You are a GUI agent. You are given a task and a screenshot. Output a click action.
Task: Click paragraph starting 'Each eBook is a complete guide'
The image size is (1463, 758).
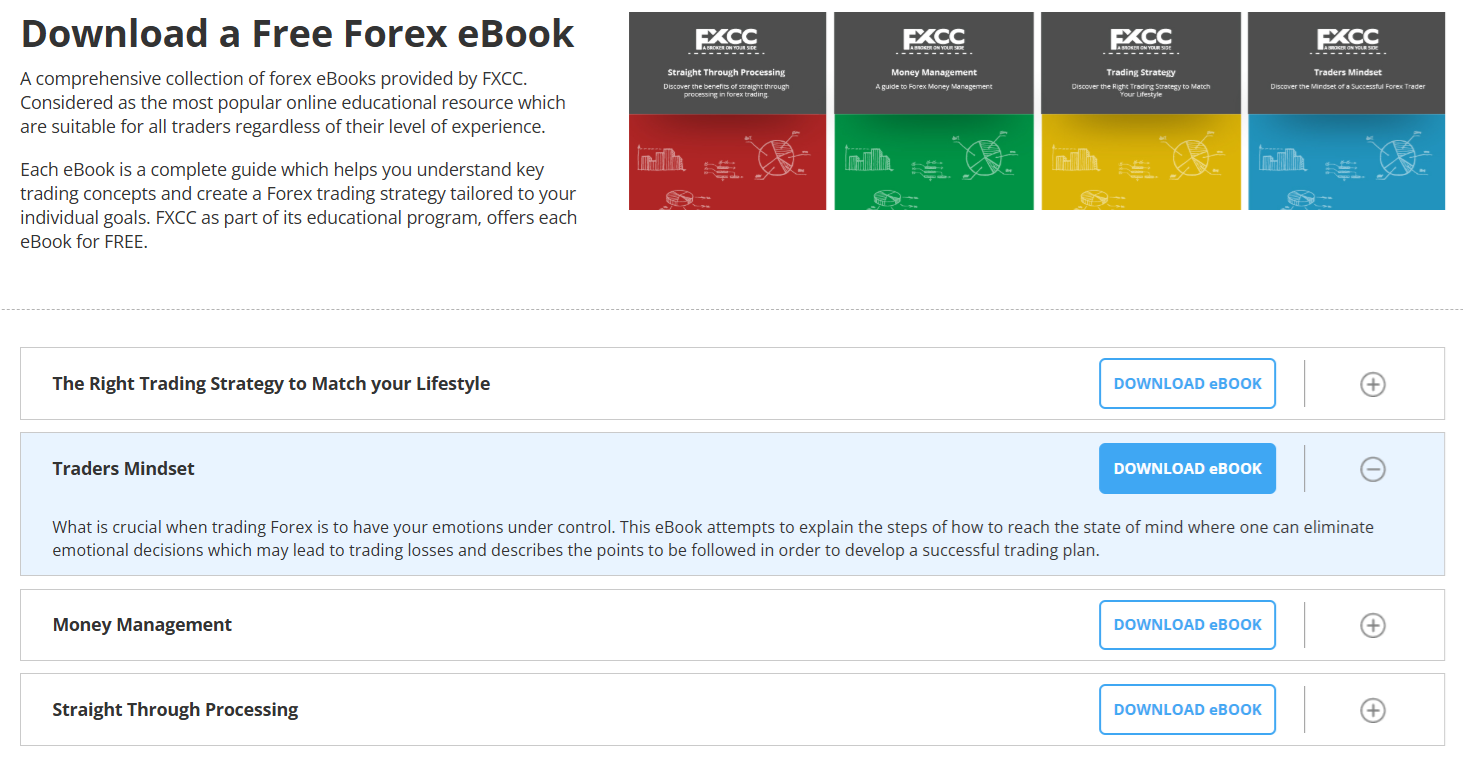(x=299, y=205)
